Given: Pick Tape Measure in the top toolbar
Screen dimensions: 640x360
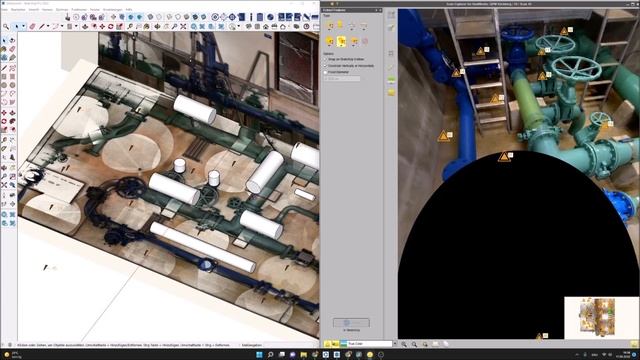Looking at the screenshot, I should click(x=130, y=26).
